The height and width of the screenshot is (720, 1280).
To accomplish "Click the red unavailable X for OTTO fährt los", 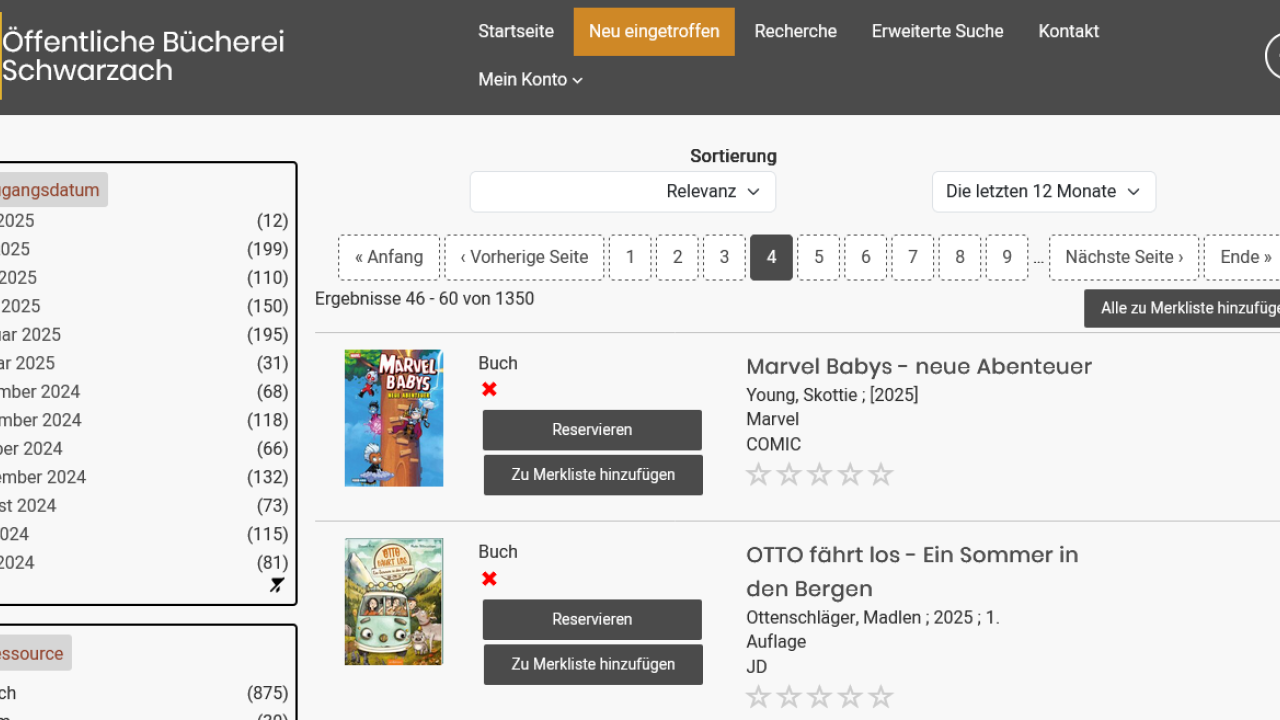I will pos(489,578).
